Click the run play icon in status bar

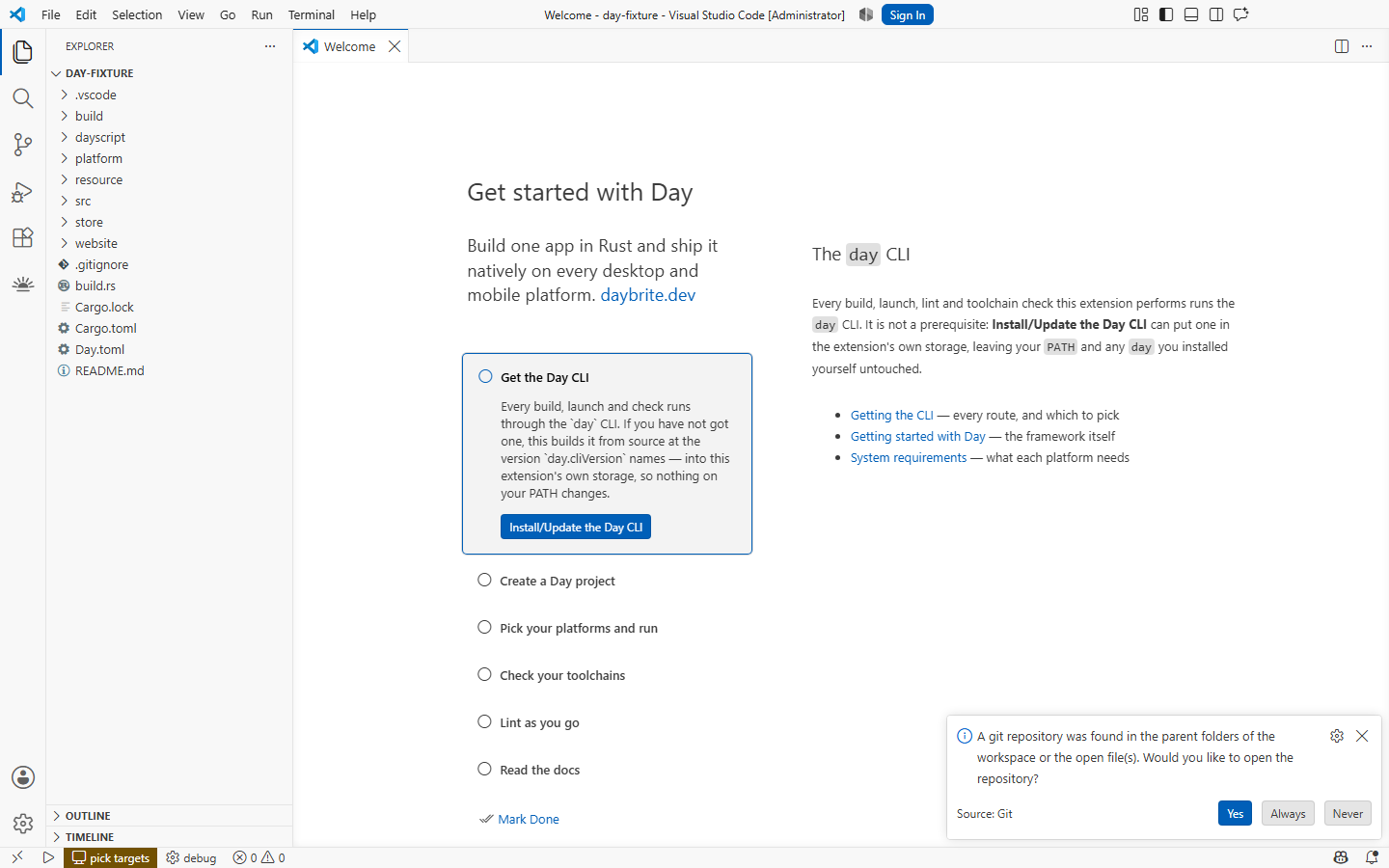48,857
